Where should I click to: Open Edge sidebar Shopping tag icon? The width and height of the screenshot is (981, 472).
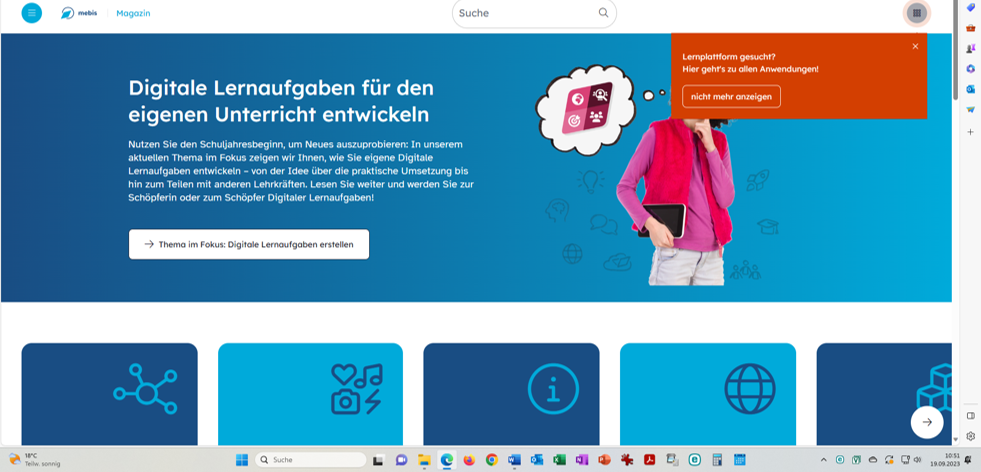pos(970,8)
